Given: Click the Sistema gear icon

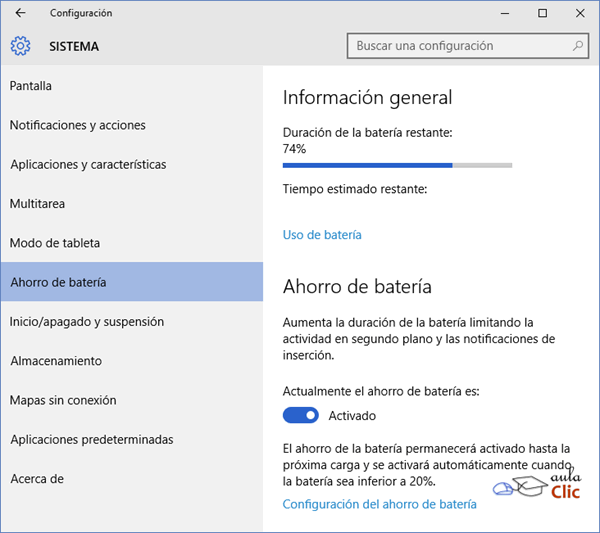Looking at the screenshot, I should (x=21, y=46).
